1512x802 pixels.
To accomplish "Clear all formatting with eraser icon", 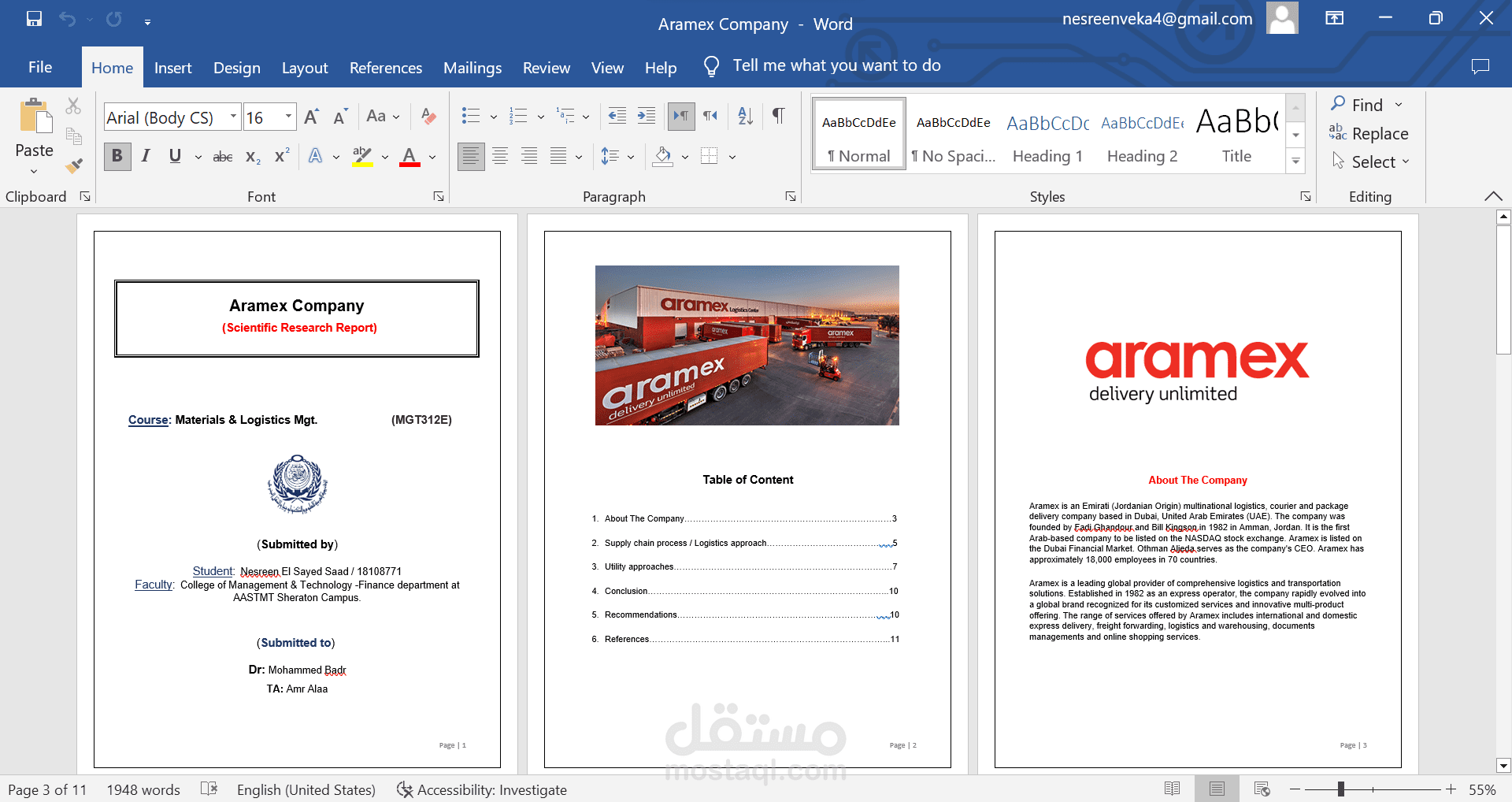I will click(x=428, y=117).
